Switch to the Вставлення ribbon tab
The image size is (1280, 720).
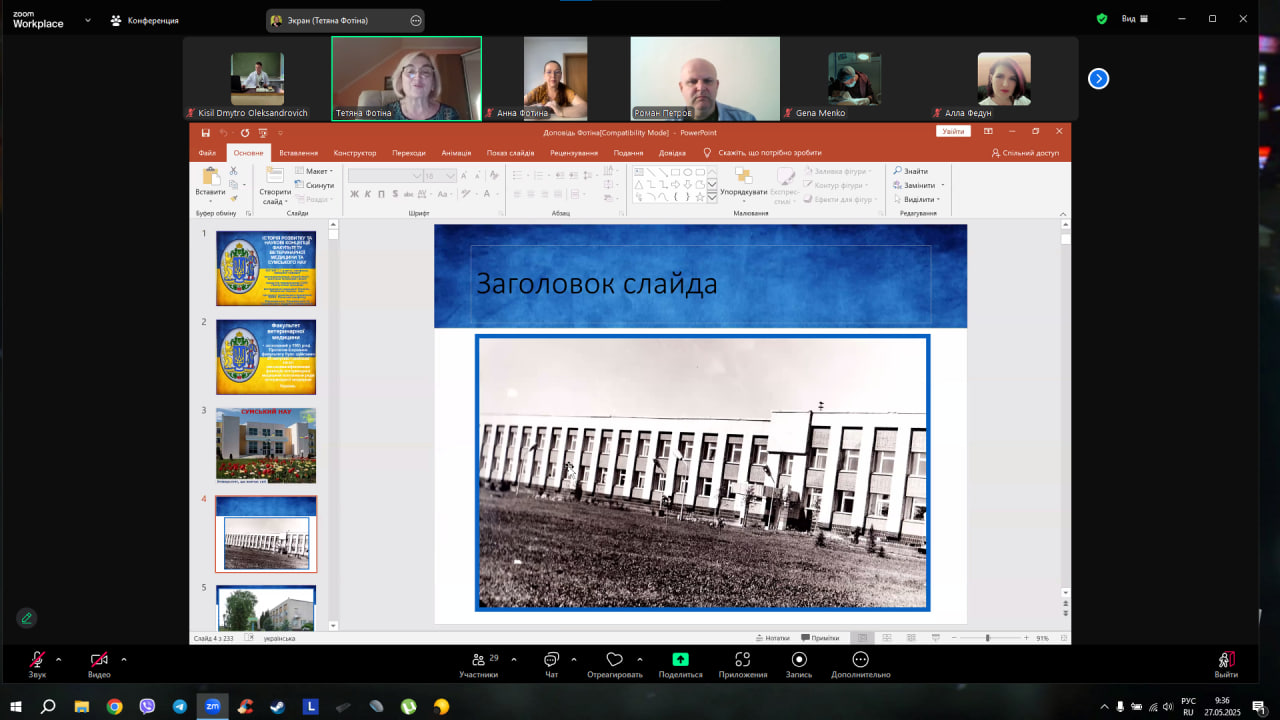(x=299, y=153)
